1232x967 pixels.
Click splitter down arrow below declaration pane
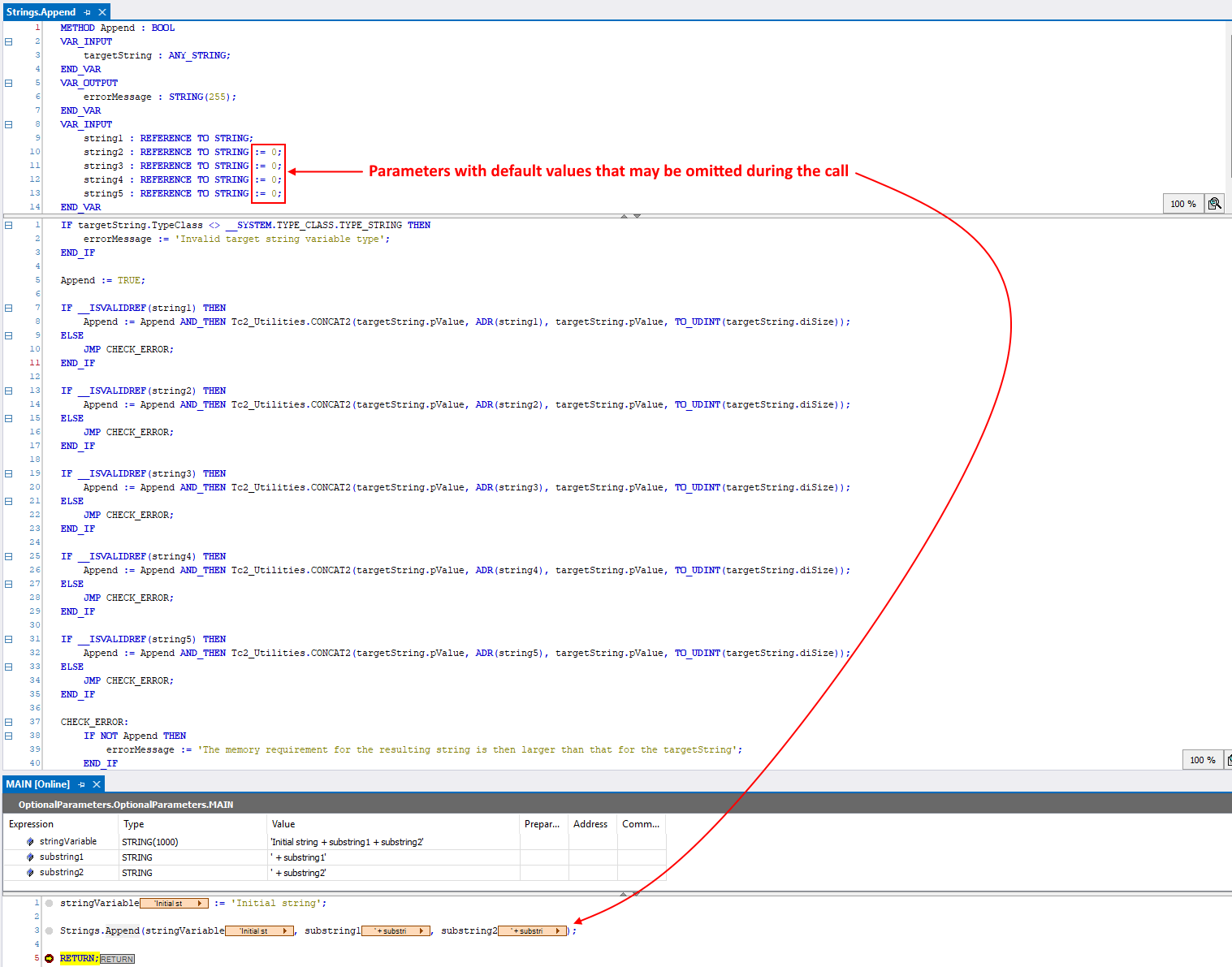point(637,216)
